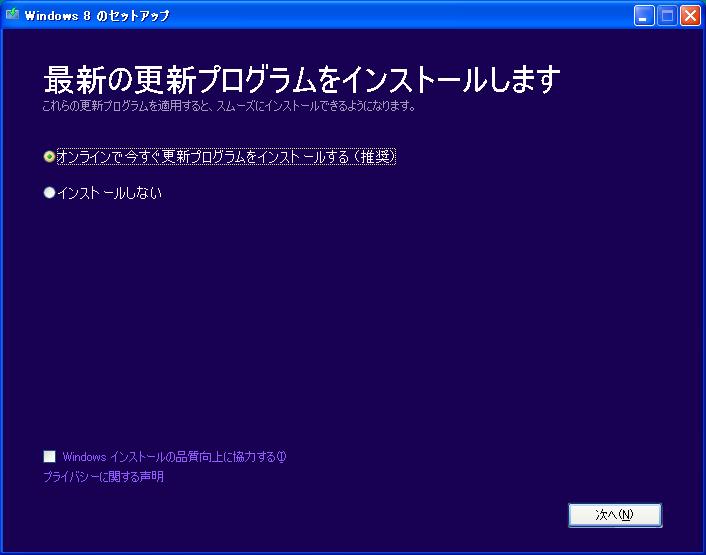Viewport: 706px width, 555px height.
Task: Click the Windows インストールの品質向上に協力する label
Action: coord(174,457)
